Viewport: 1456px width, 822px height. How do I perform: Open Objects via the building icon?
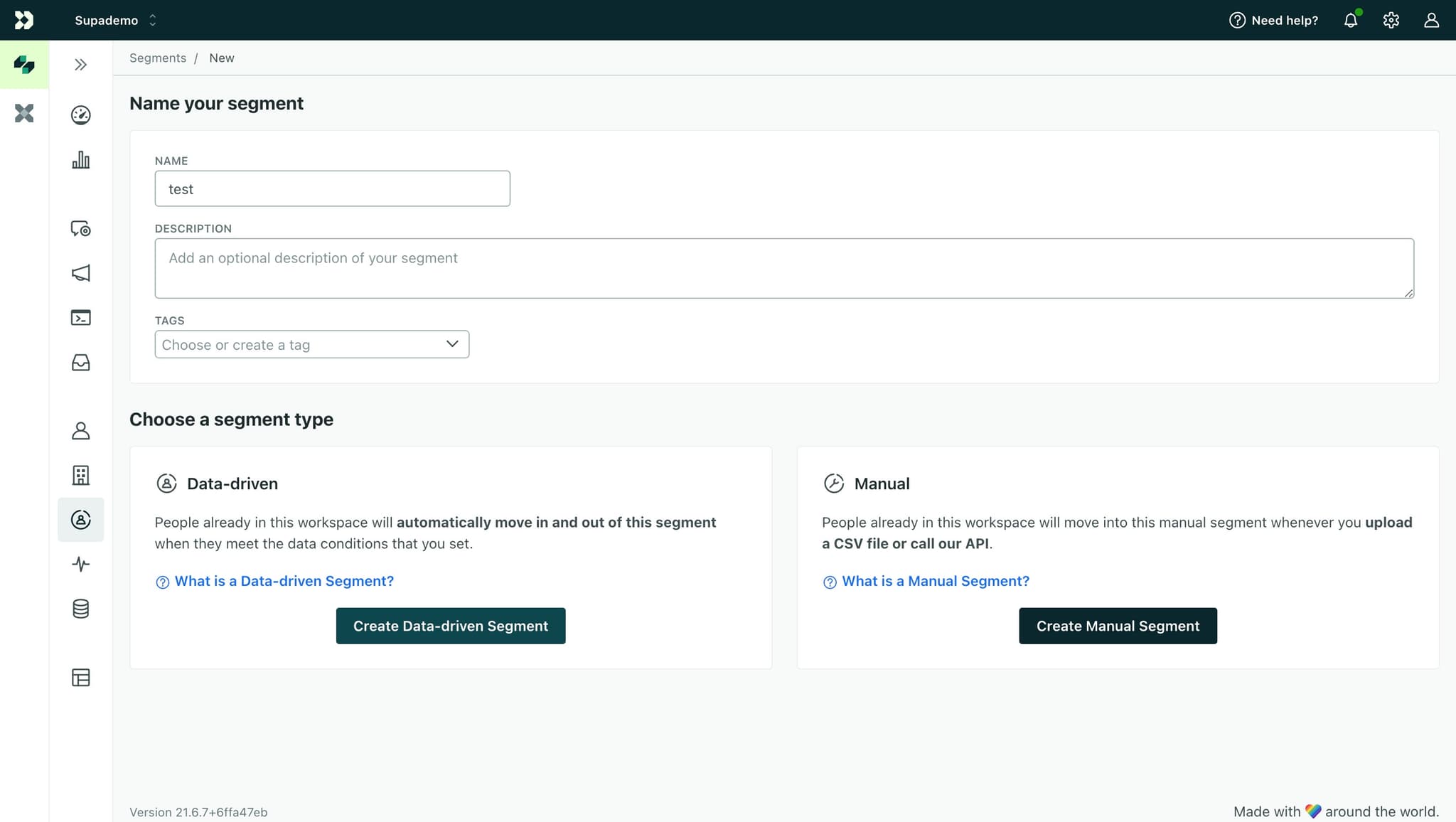tap(80, 475)
